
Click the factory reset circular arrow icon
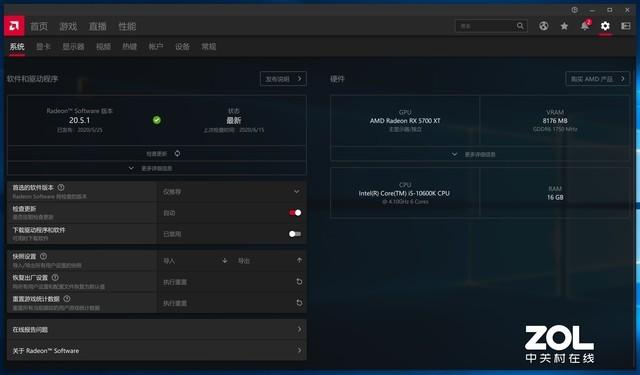(x=299, y=282)
